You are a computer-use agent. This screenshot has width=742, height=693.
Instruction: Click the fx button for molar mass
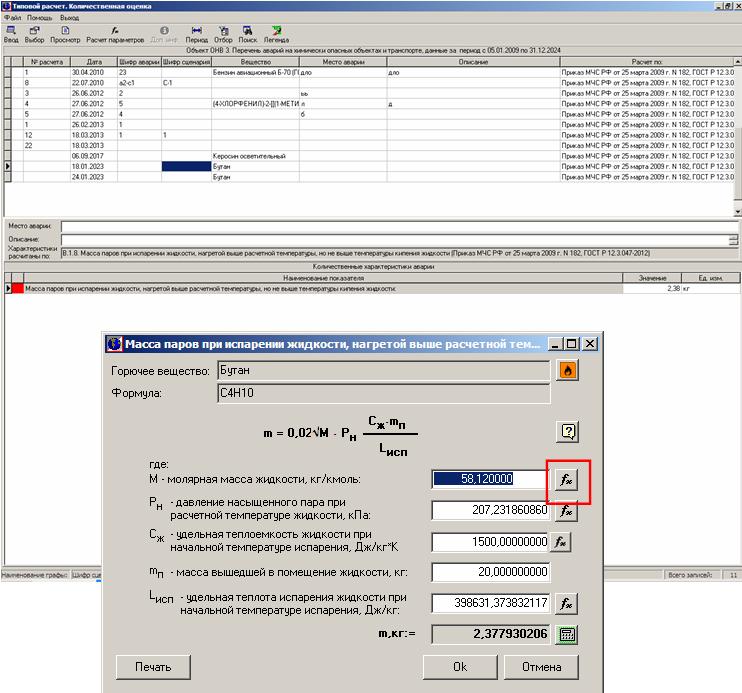(565, 479)
